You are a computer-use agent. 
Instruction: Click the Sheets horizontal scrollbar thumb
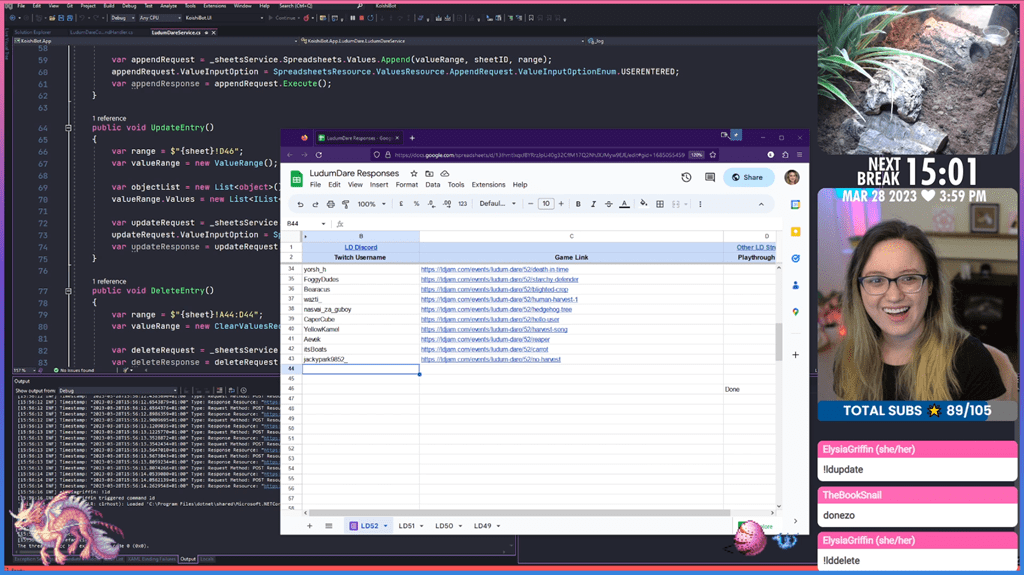(519, 513)
